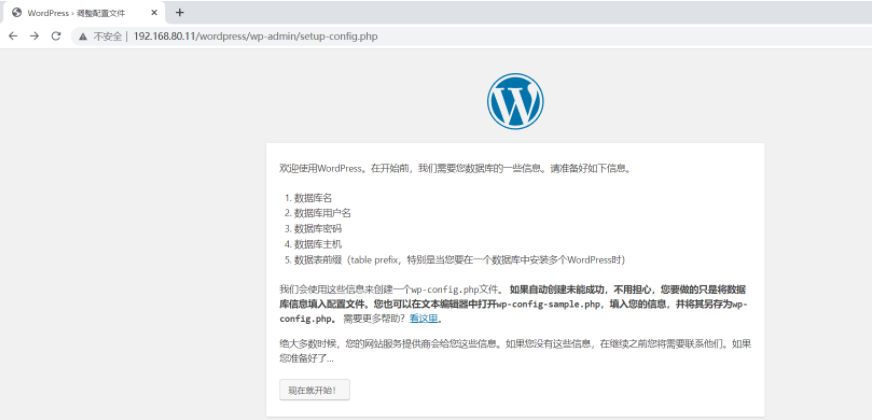Click the 数据库用户名 list item
Viewport: 872px width, 420px height.
coord(322,213)
